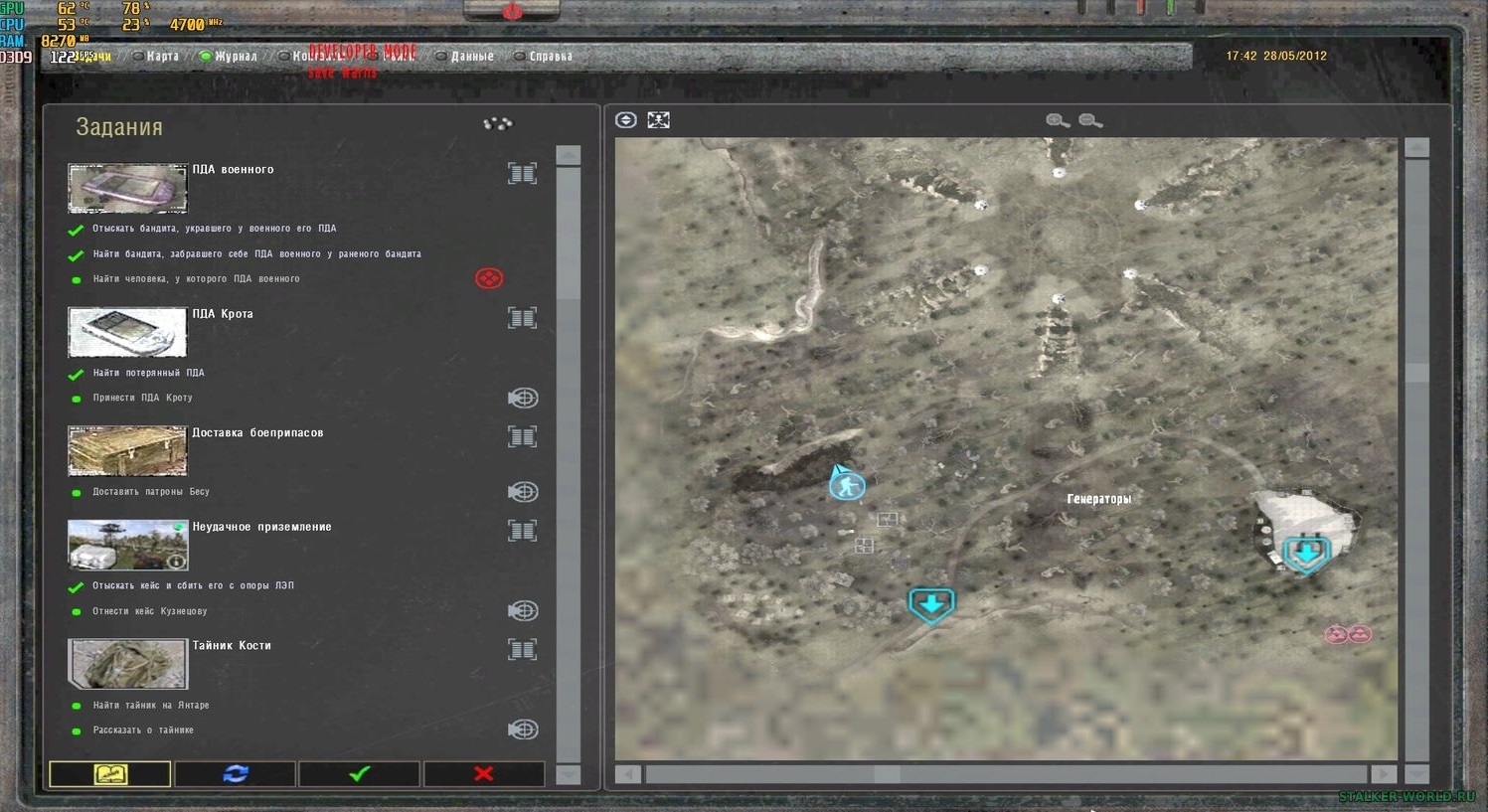Click dots icon beside Задания header
The width and height of the screenshot is (1488, 812).
(498, 123)
